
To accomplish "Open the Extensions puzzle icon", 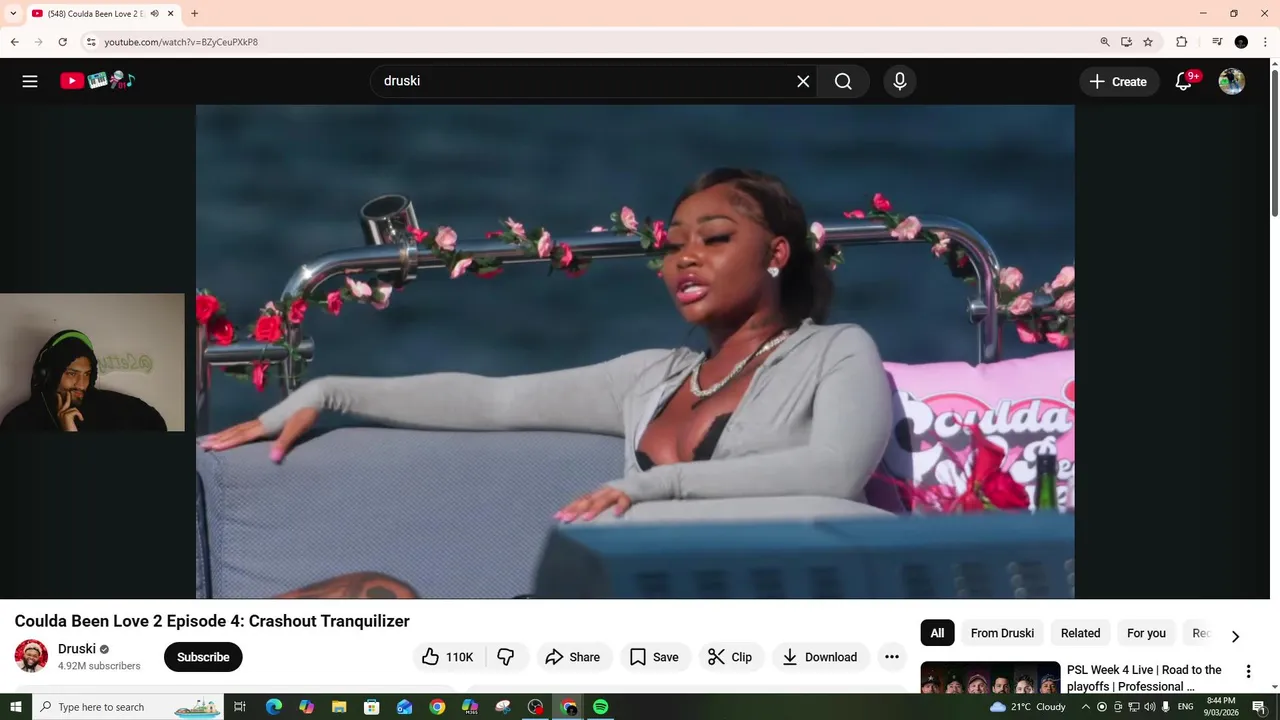I will click(1181, 42).
